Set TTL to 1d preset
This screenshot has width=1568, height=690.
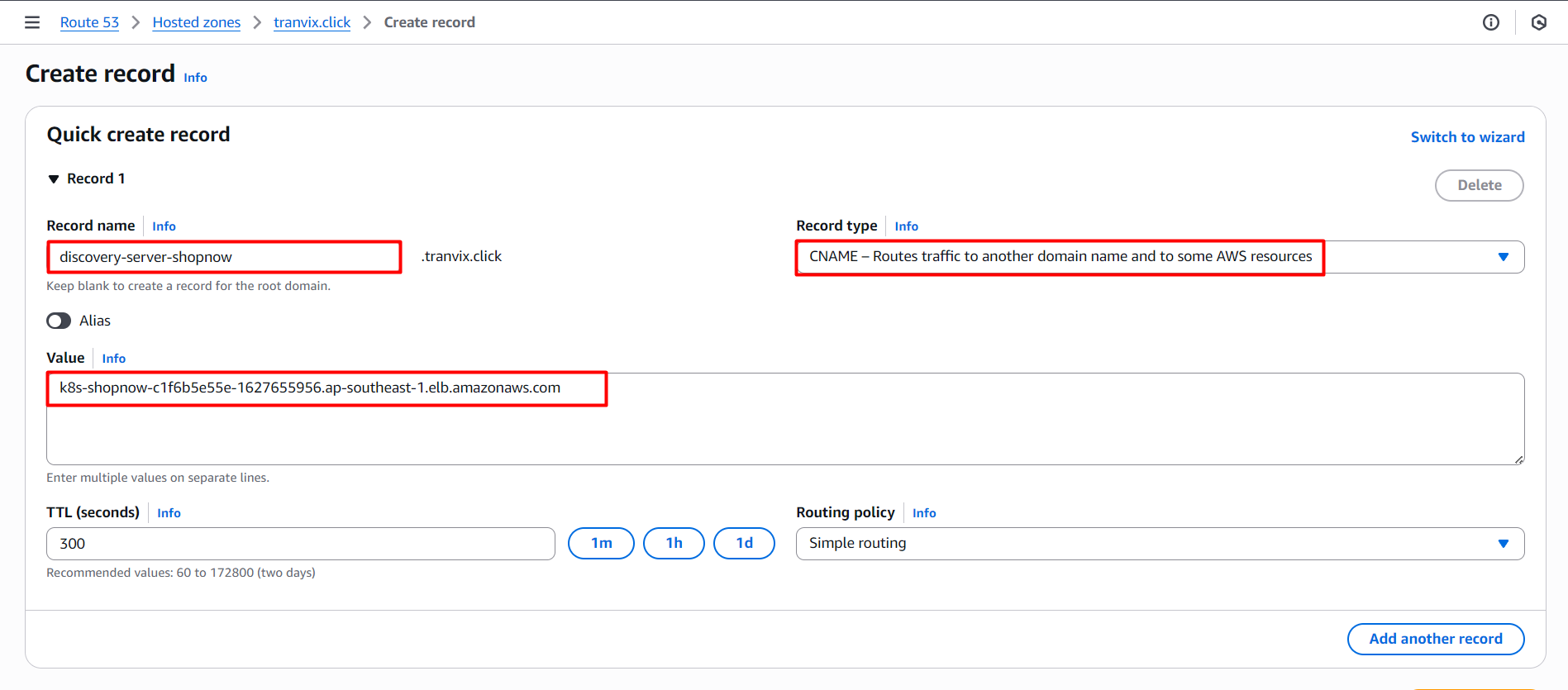[744, 543]
